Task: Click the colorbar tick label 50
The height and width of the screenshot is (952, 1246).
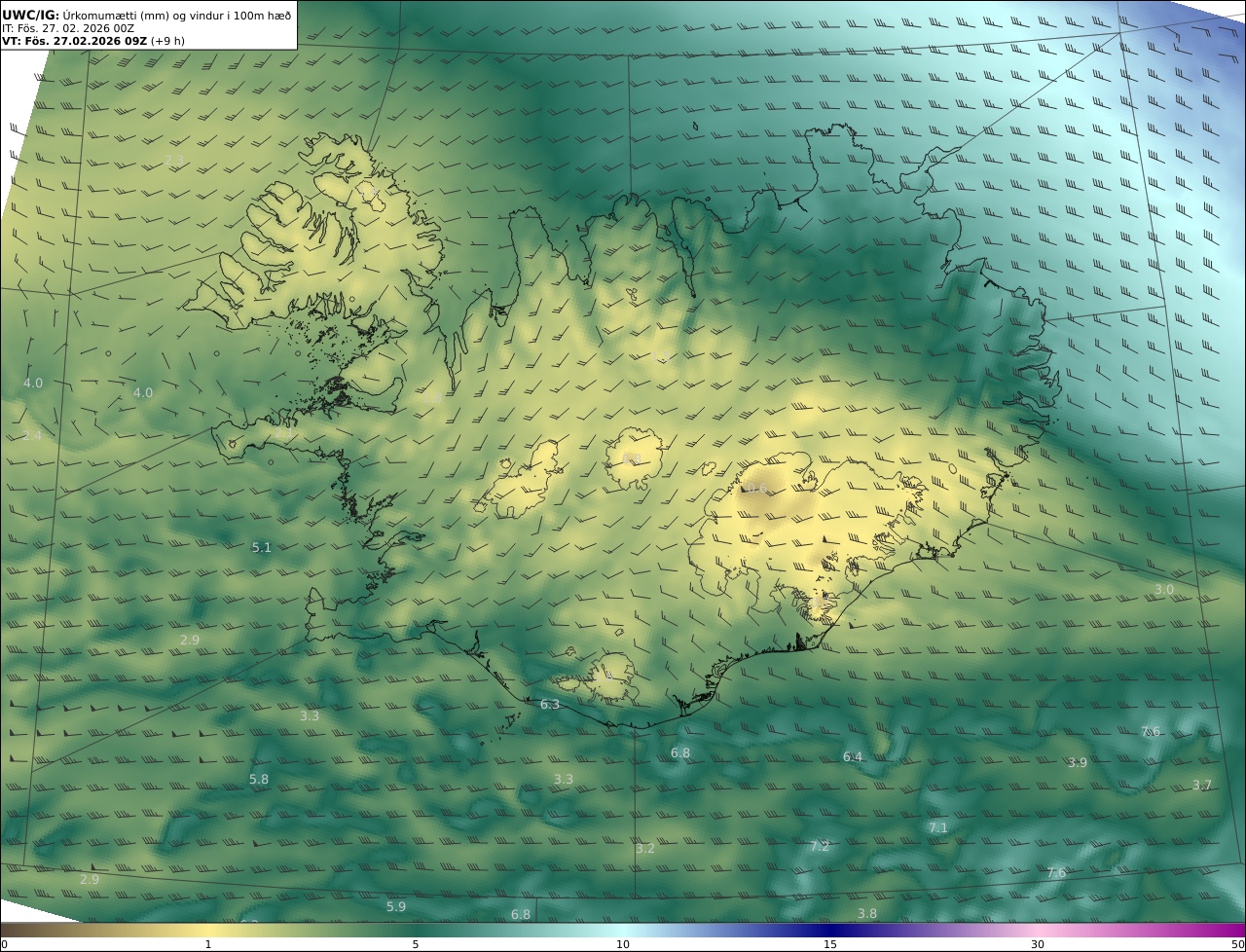Action: [1237, 944]
